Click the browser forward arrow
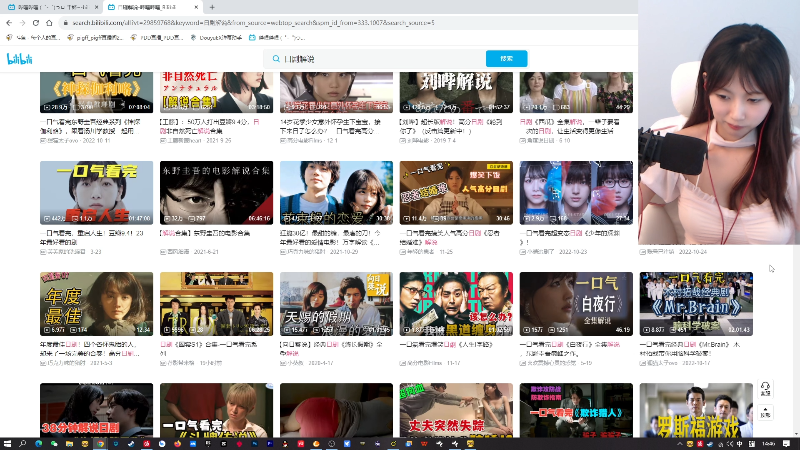This screenshot has width=800, height=450. tap(22, 23)
